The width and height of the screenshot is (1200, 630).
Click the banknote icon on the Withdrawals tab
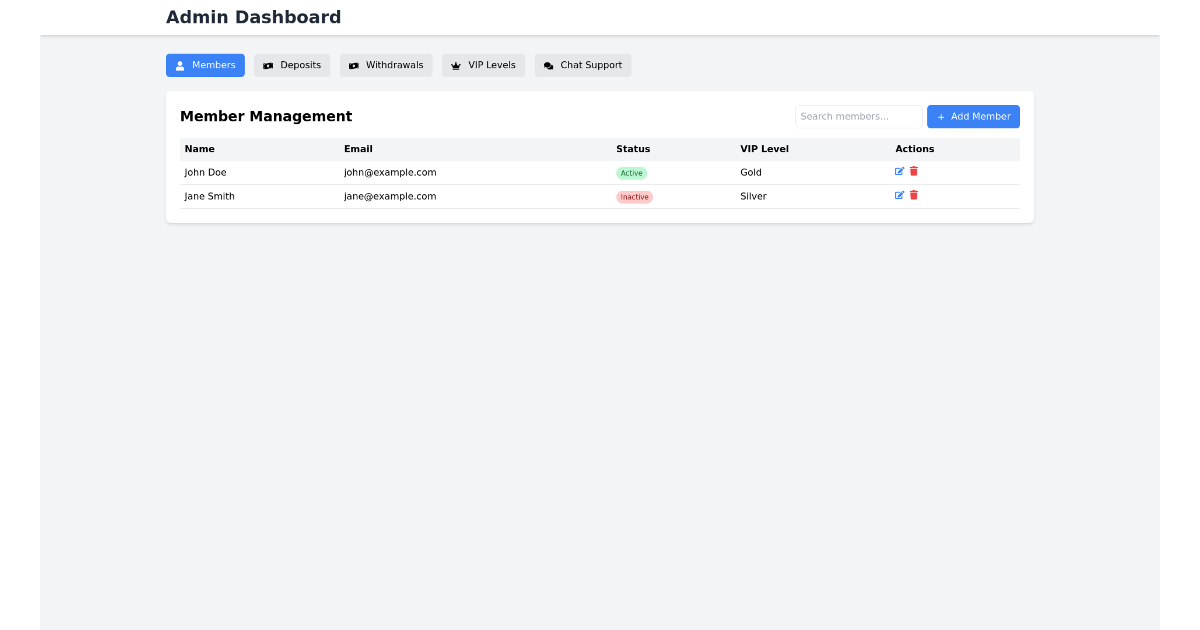tap(353, 65)
